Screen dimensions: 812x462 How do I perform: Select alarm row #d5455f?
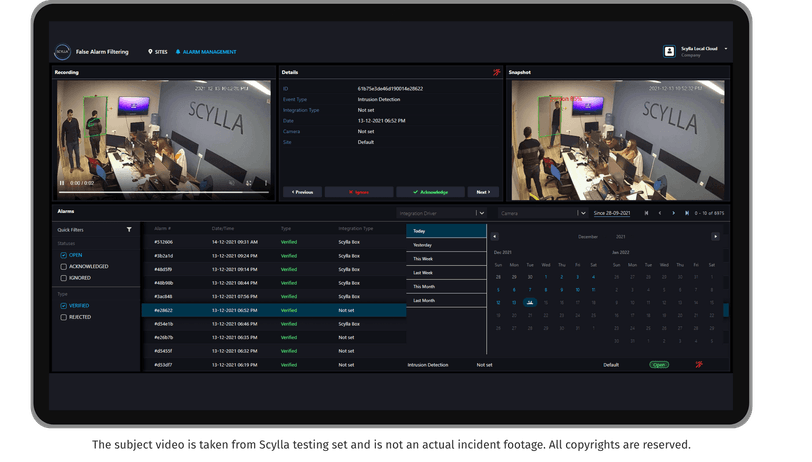point(274,351)
